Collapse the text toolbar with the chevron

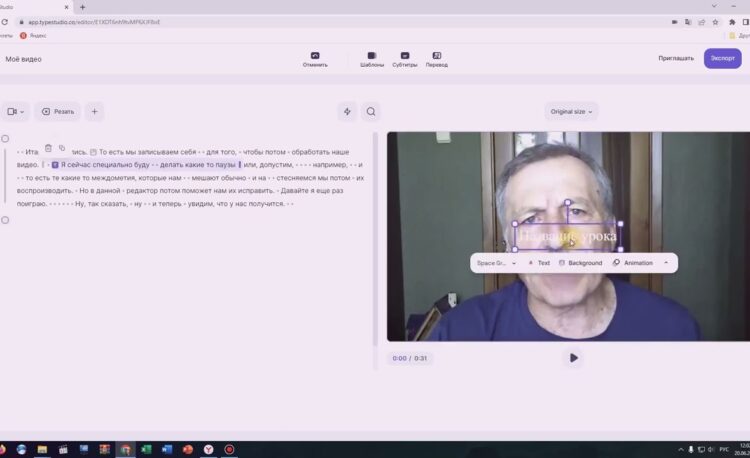pos(666,263)
